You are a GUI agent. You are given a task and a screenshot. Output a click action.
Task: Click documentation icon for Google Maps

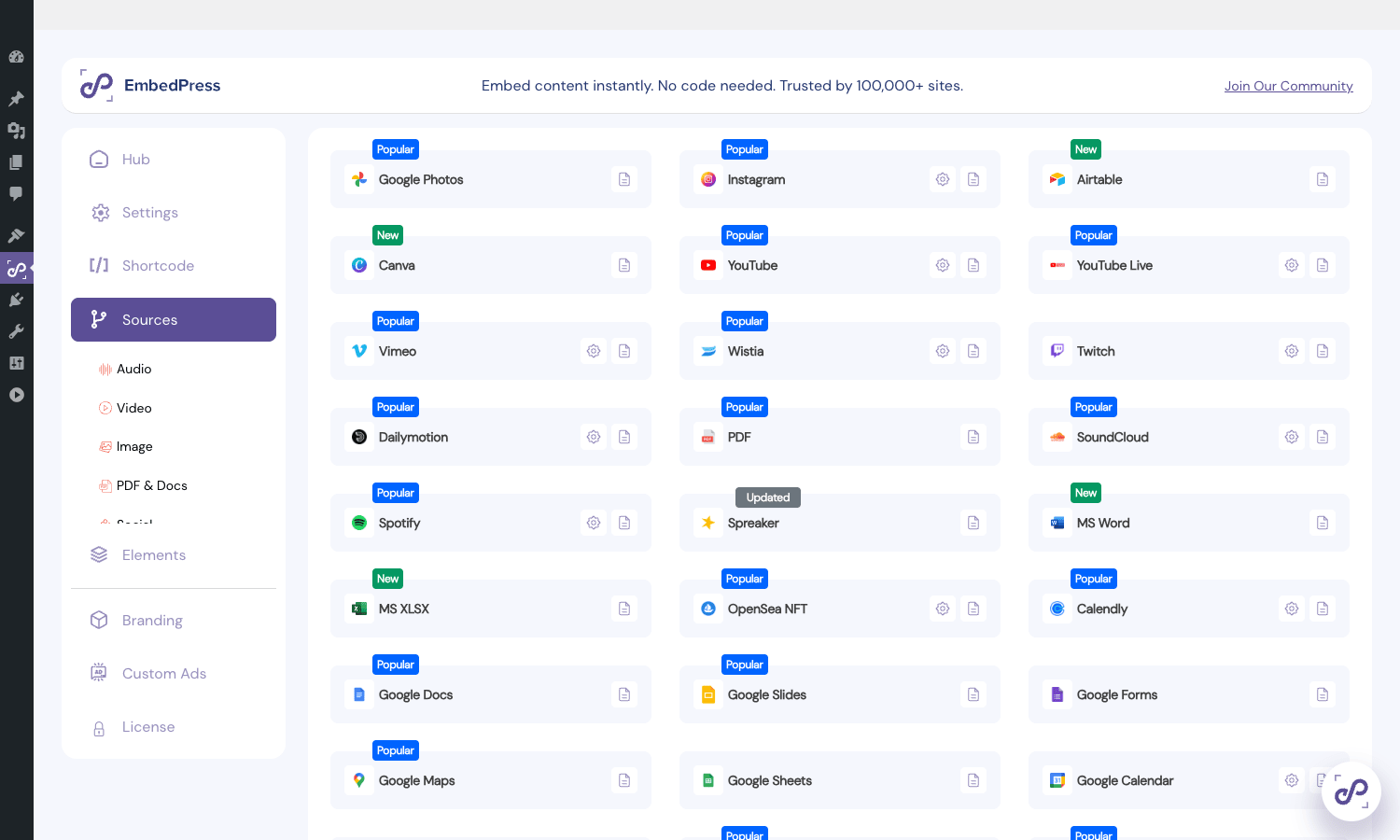coord(624,780)
